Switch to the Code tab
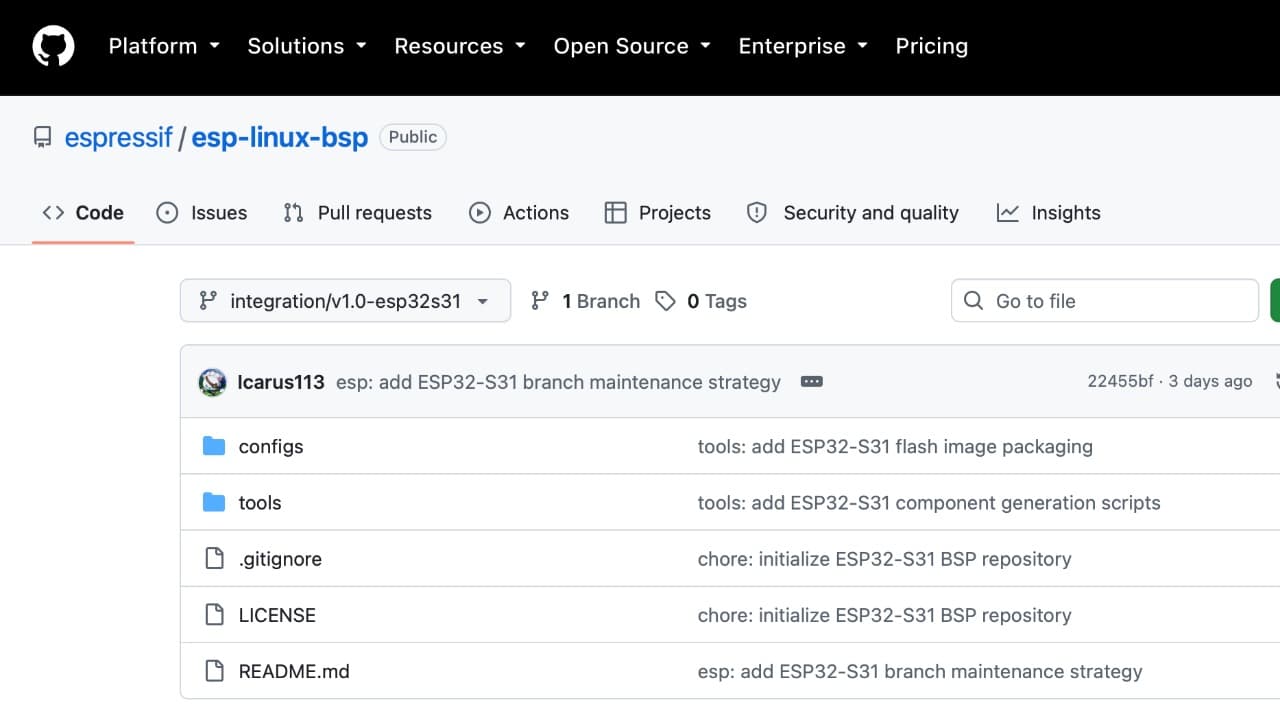1280x720 pixels. (x=83, y=213)
